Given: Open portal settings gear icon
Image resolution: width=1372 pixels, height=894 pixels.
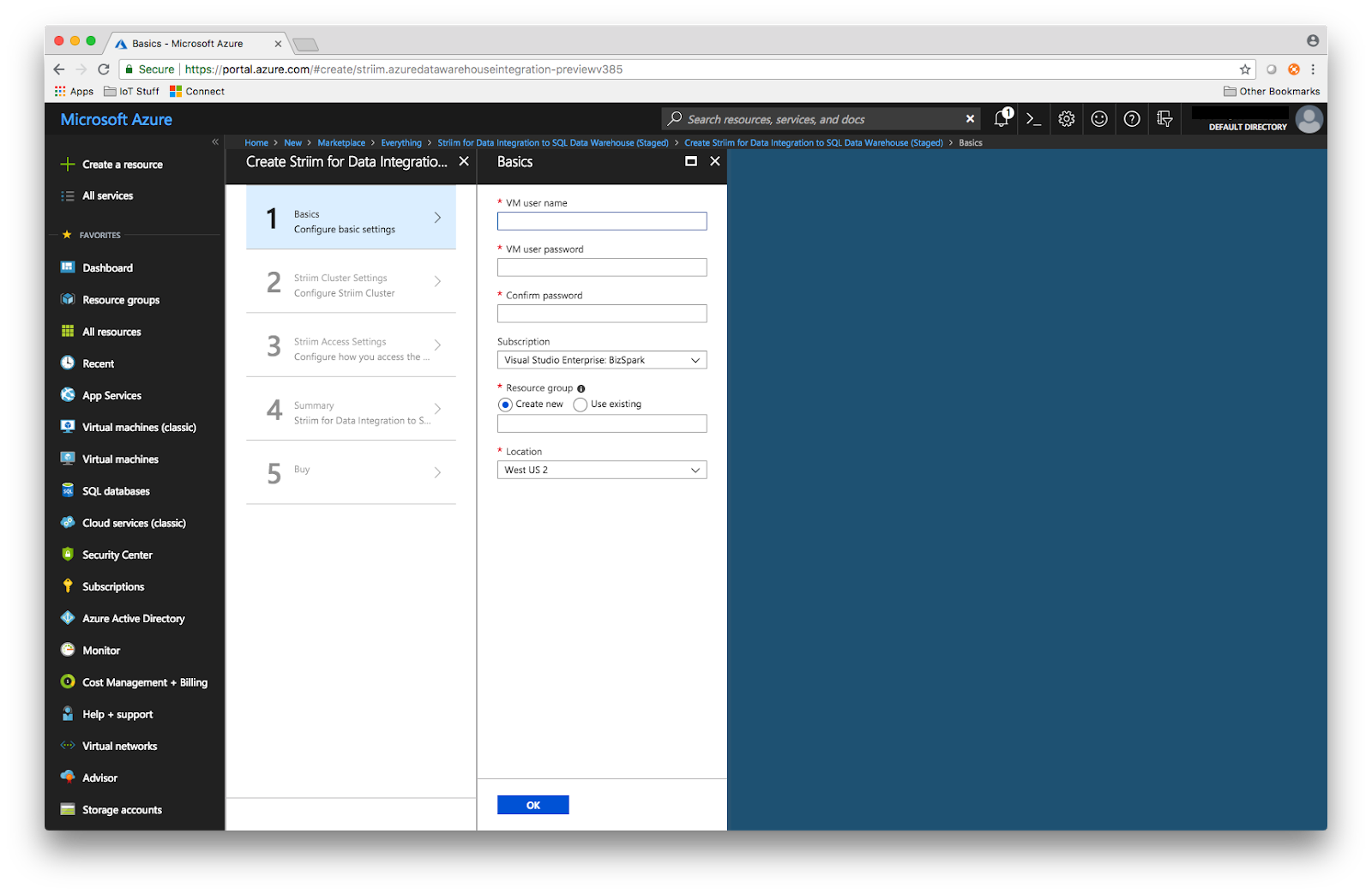Looking at the screenshot, I should [1066, 119].
